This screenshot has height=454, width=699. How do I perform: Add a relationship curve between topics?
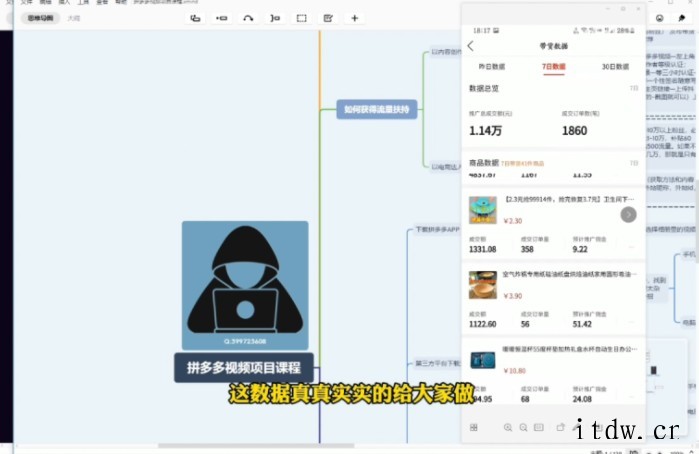pyautogui.click(x=248, y=18)
